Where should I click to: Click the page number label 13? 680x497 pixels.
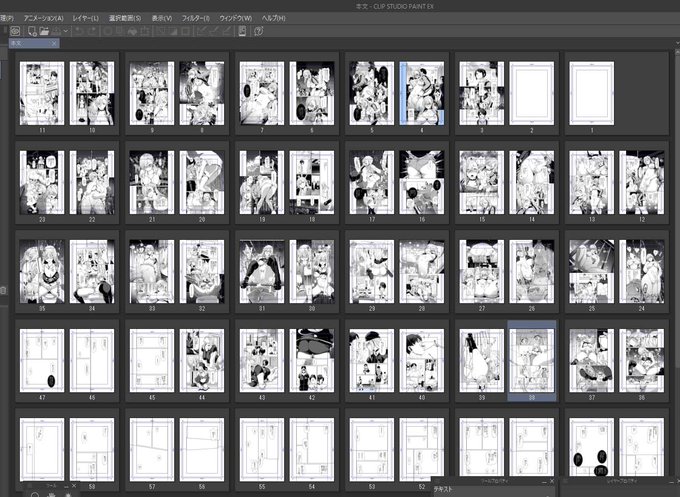click(x=592, y=219)
